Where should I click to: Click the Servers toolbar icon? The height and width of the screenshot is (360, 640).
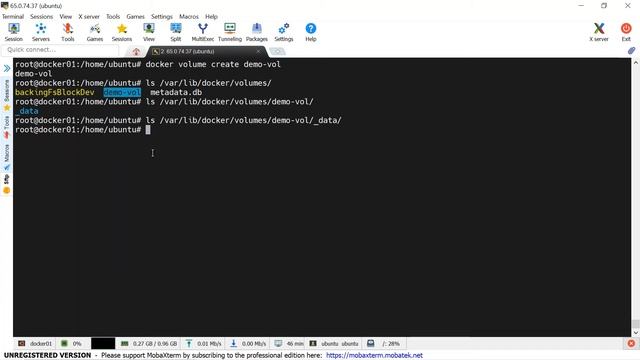tap(41, 32)
